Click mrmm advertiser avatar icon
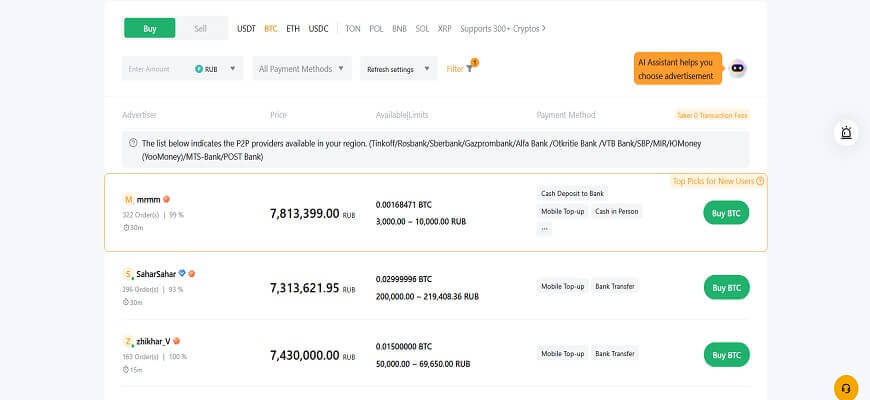Screen dimensions: 870x400 point(128,199)
